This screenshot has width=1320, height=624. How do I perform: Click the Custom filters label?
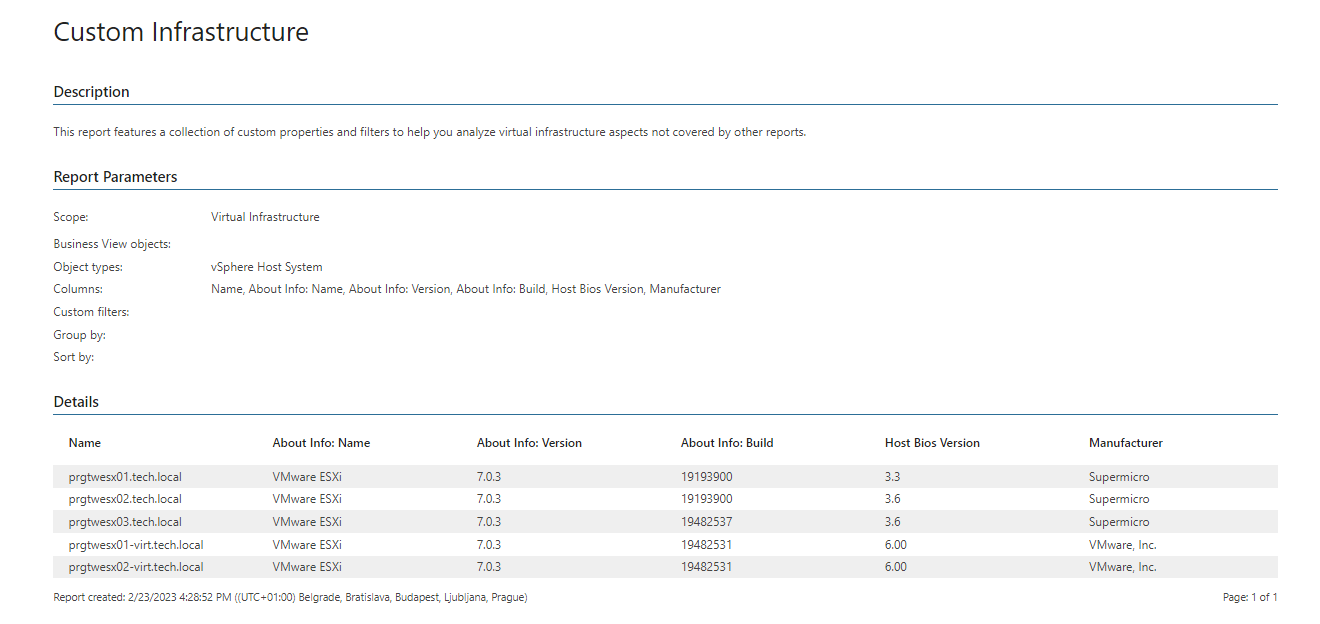[x=91, y=312]
